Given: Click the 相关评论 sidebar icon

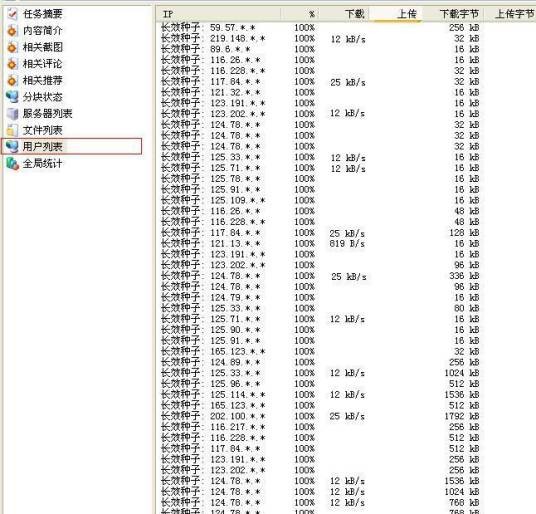Looking at the screenshot, I should [12, 64].
